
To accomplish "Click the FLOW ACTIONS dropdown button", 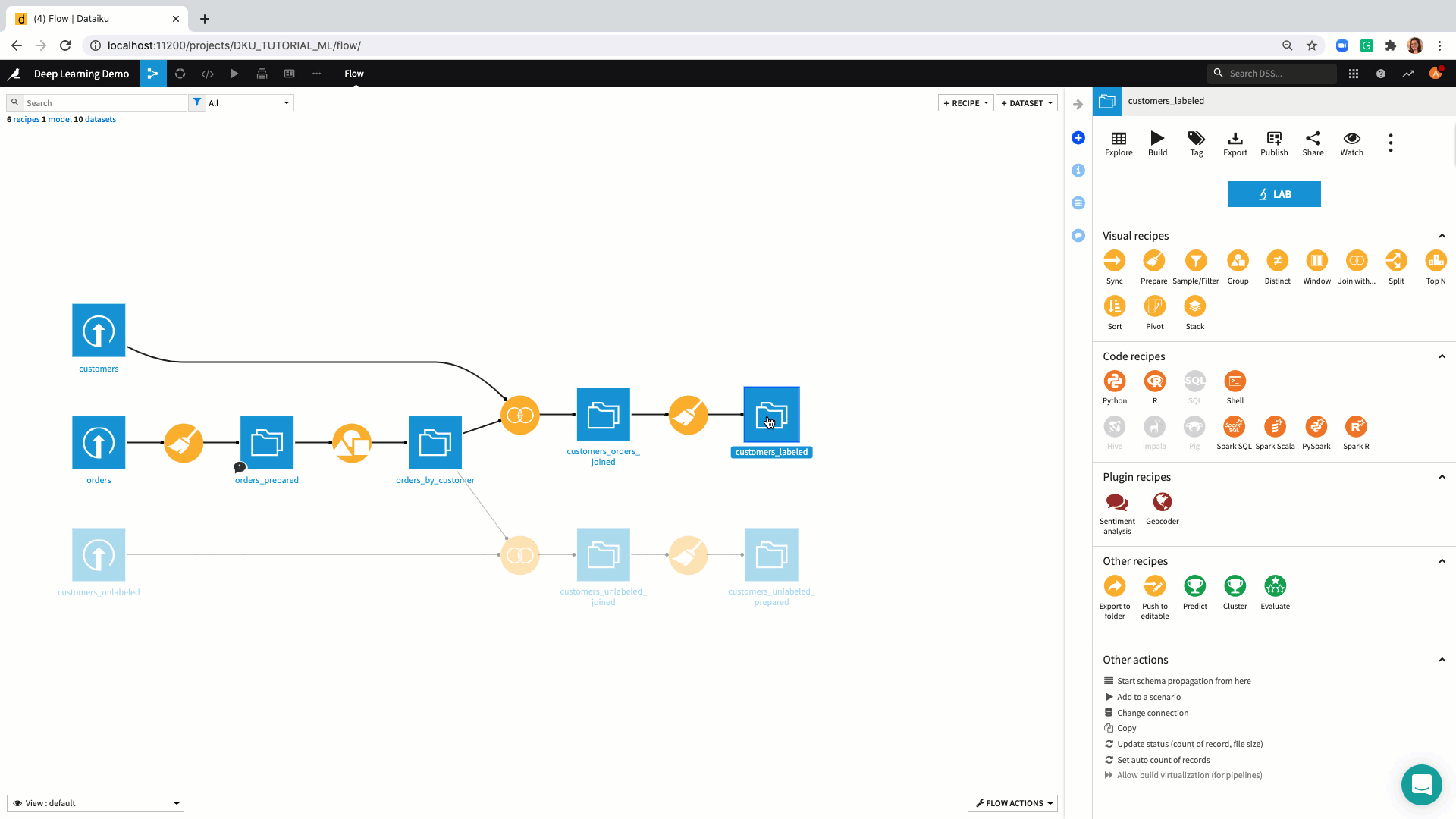I will coord(1013,802).
